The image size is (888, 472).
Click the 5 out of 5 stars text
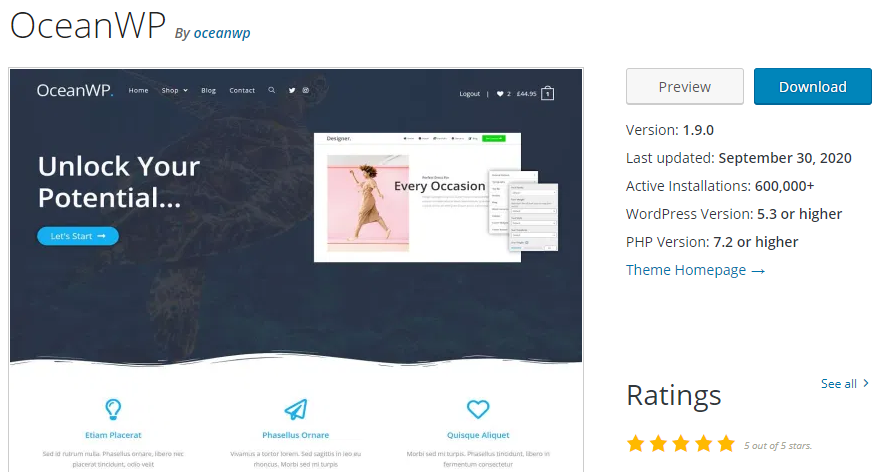click(778, 446)
